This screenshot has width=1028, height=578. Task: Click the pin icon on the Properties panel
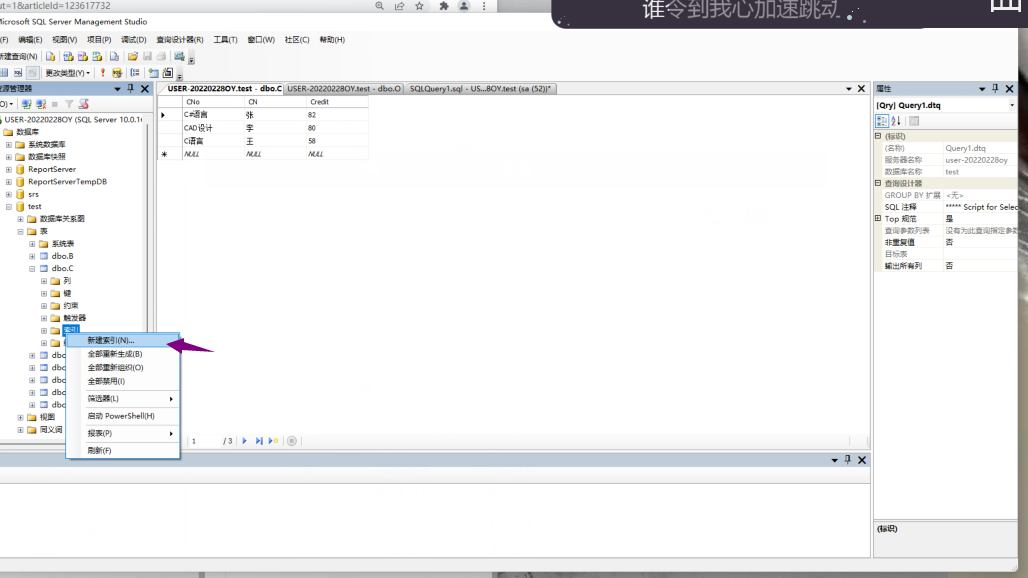[994, 87]
